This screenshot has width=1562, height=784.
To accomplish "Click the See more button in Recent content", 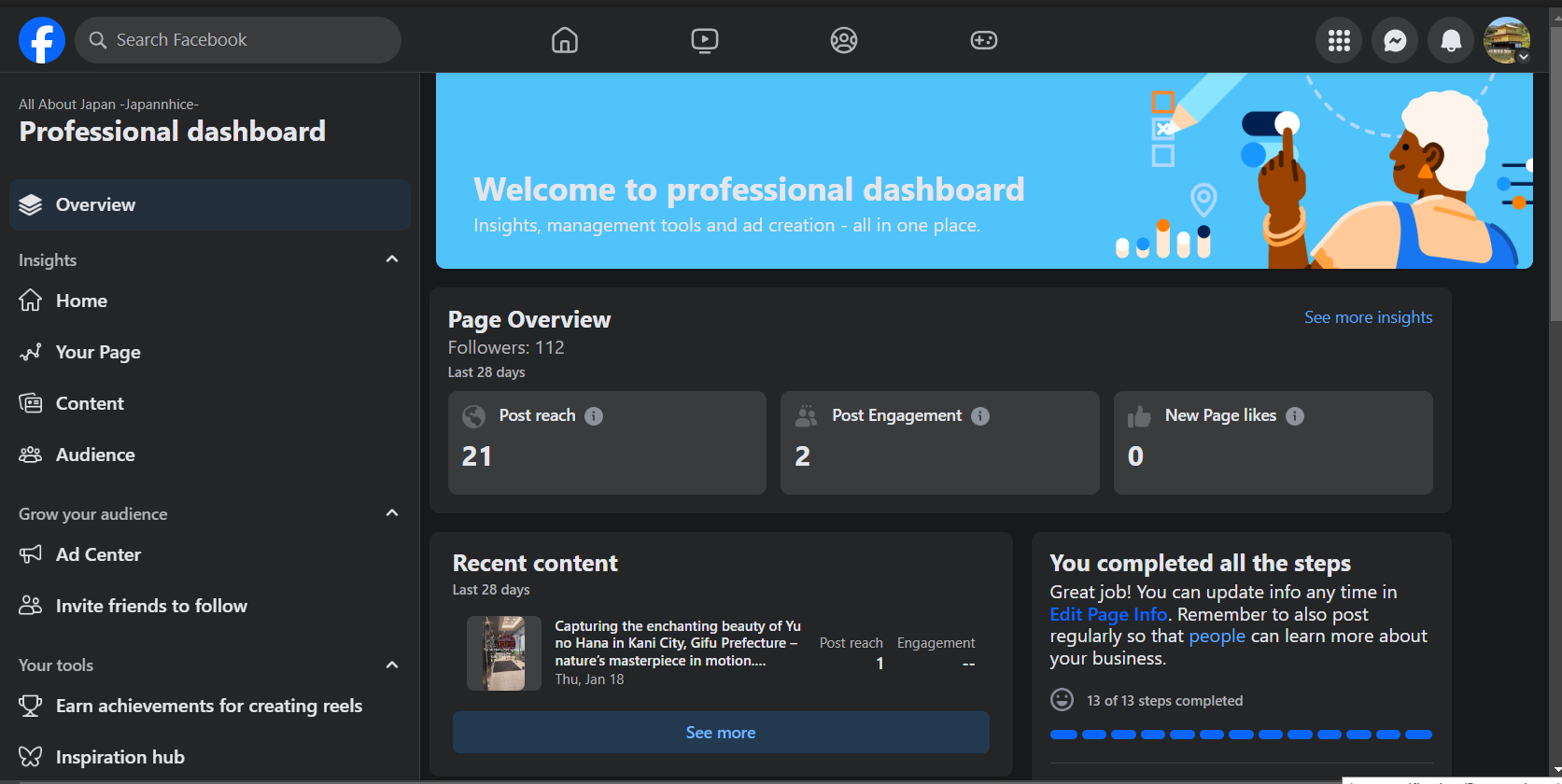I will click(x=721, y=733).
